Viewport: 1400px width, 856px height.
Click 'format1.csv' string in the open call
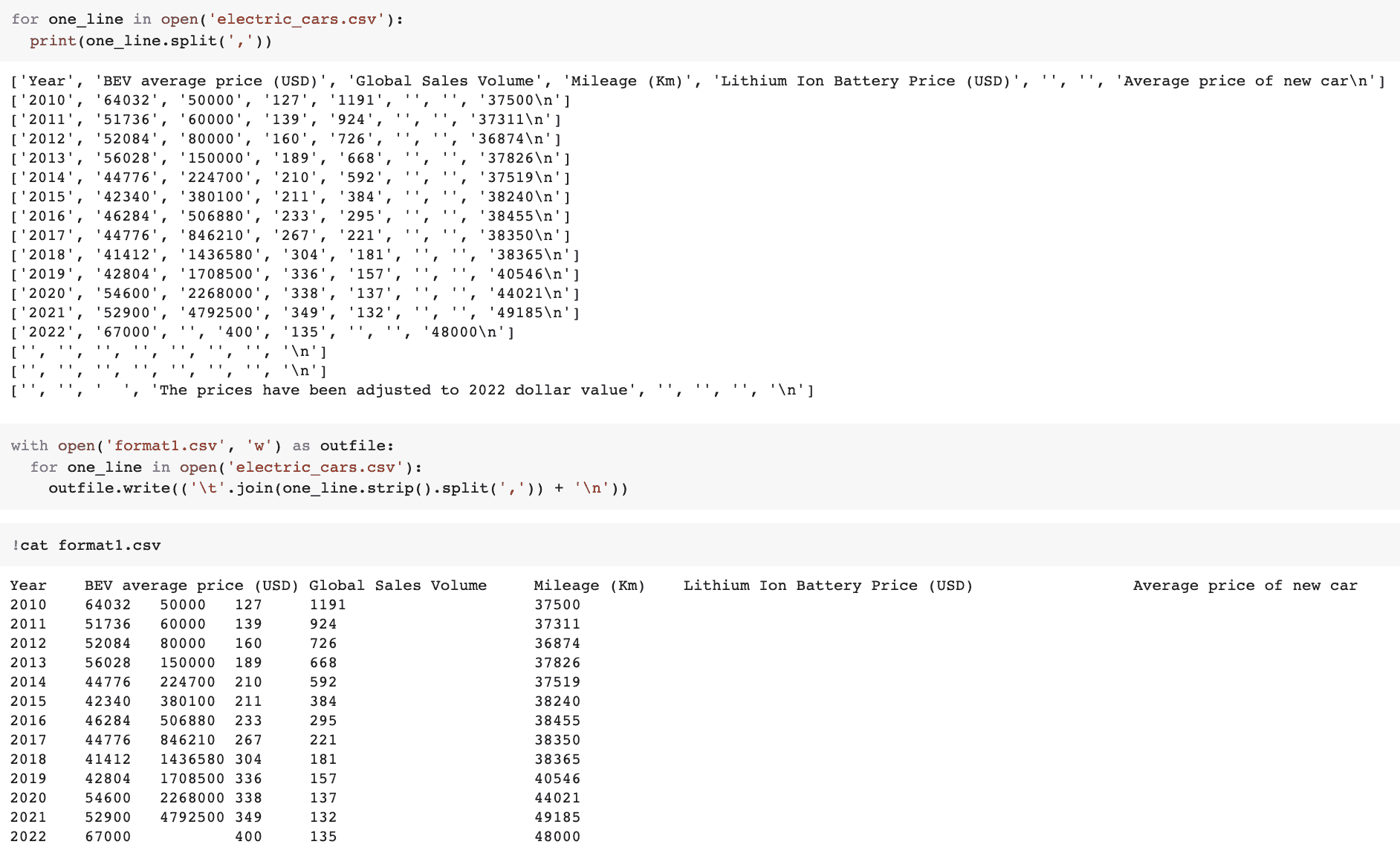(x=165, y=446)
